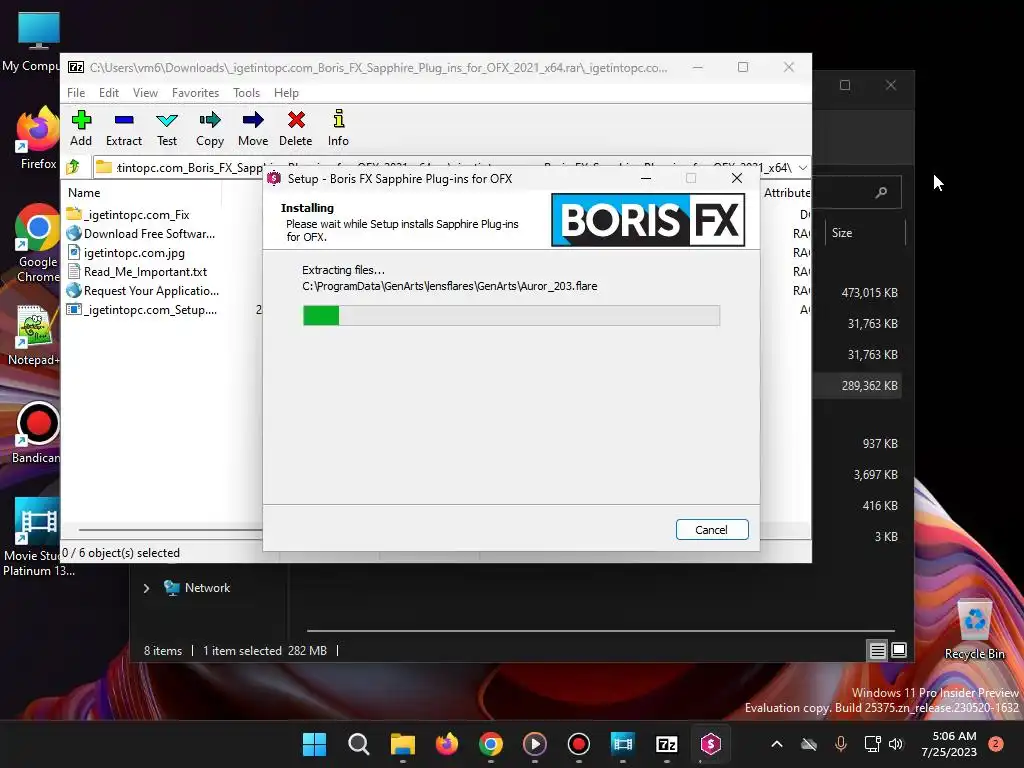This screenshot has width=1024, height=768.
Task: Open the View menu in 7-Zip
Action: pyautogui.click(x=145, y=93)
